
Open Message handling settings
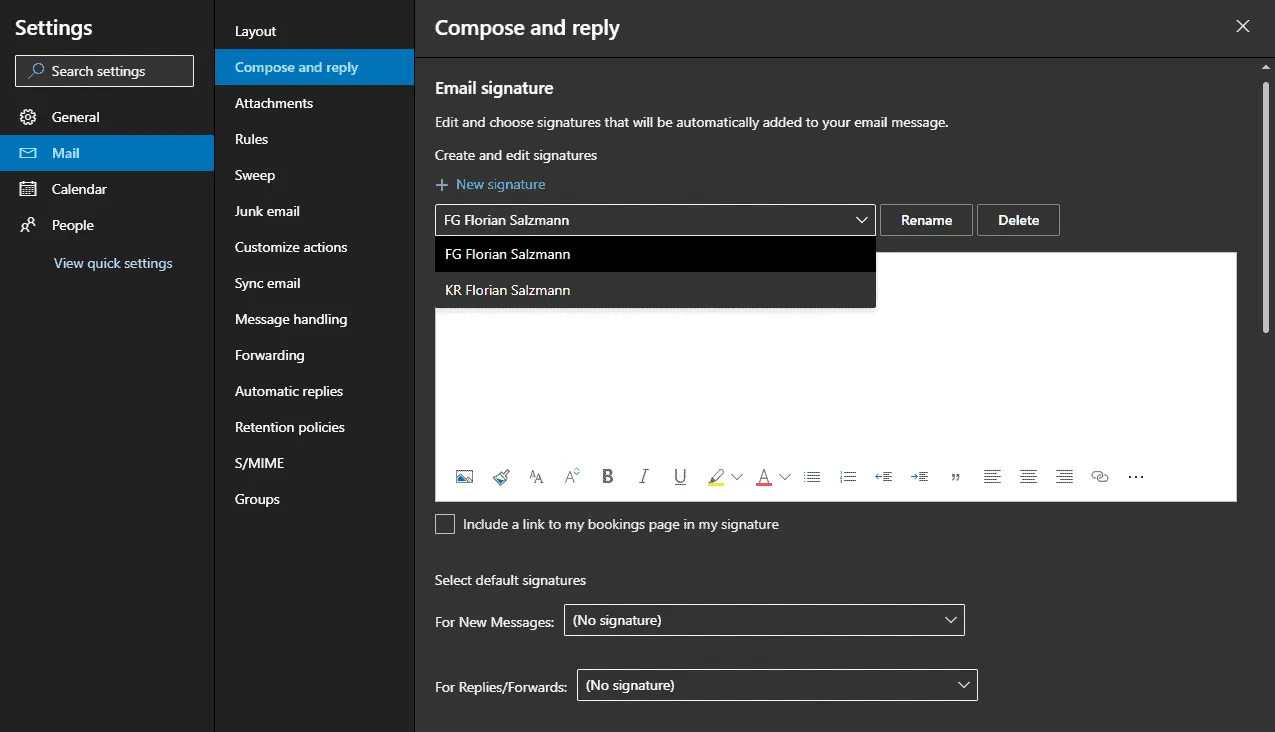[314, 319]
